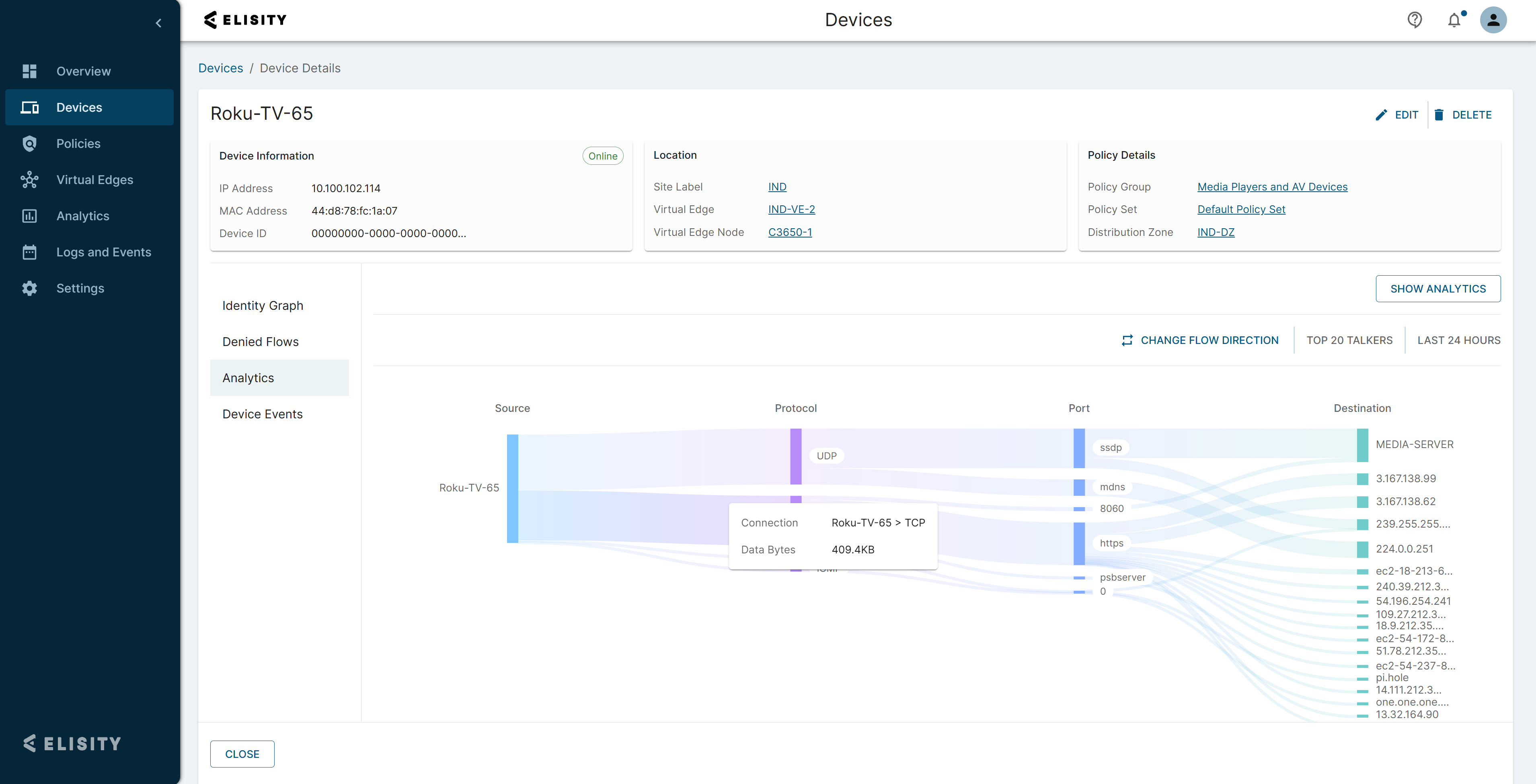1536x784 pixels.
Task: Open the Default Policy Set link
Action: tap(1241, 210)
